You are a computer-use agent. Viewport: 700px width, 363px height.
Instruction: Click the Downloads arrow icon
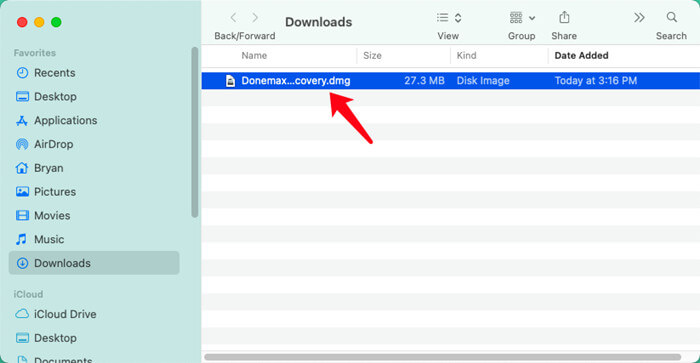point(22,263)
